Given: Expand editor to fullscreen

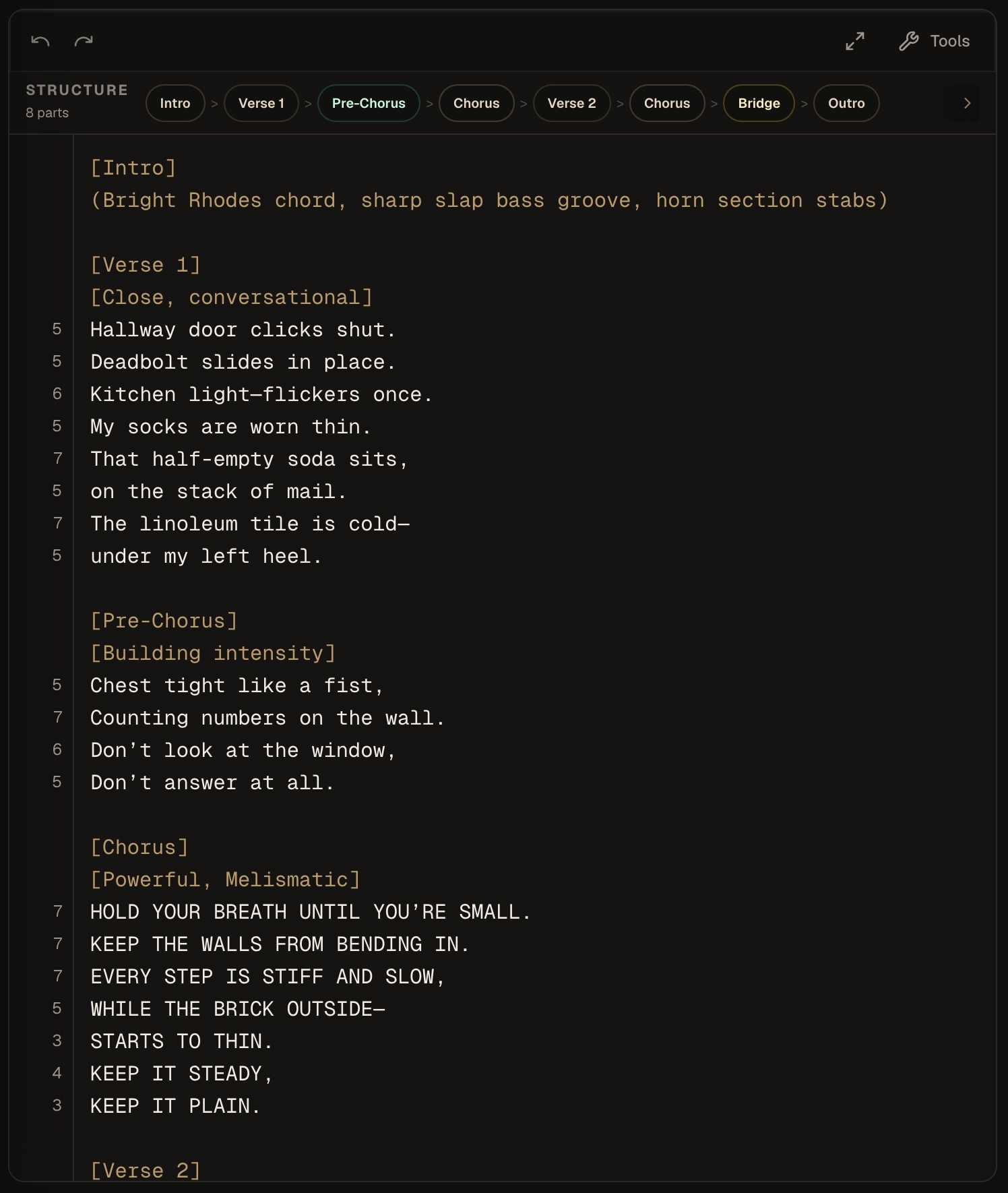Looking at the screenshot, I should (x=855, y=41).
